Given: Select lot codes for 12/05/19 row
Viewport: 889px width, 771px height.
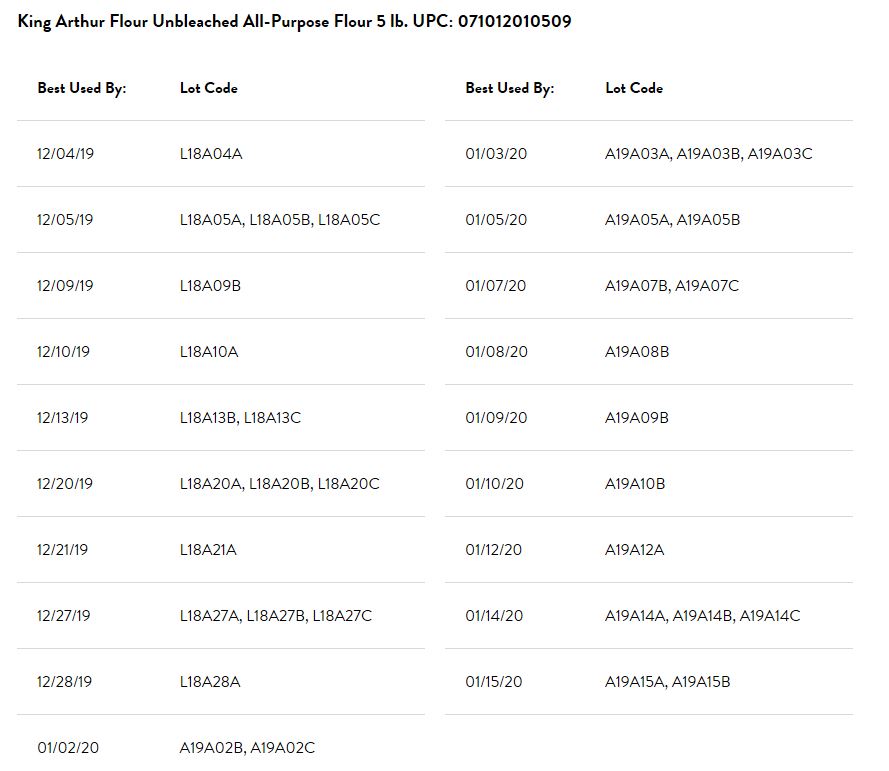Looking at the screenshot, I should pyautogui.click(x=280, y=220).
